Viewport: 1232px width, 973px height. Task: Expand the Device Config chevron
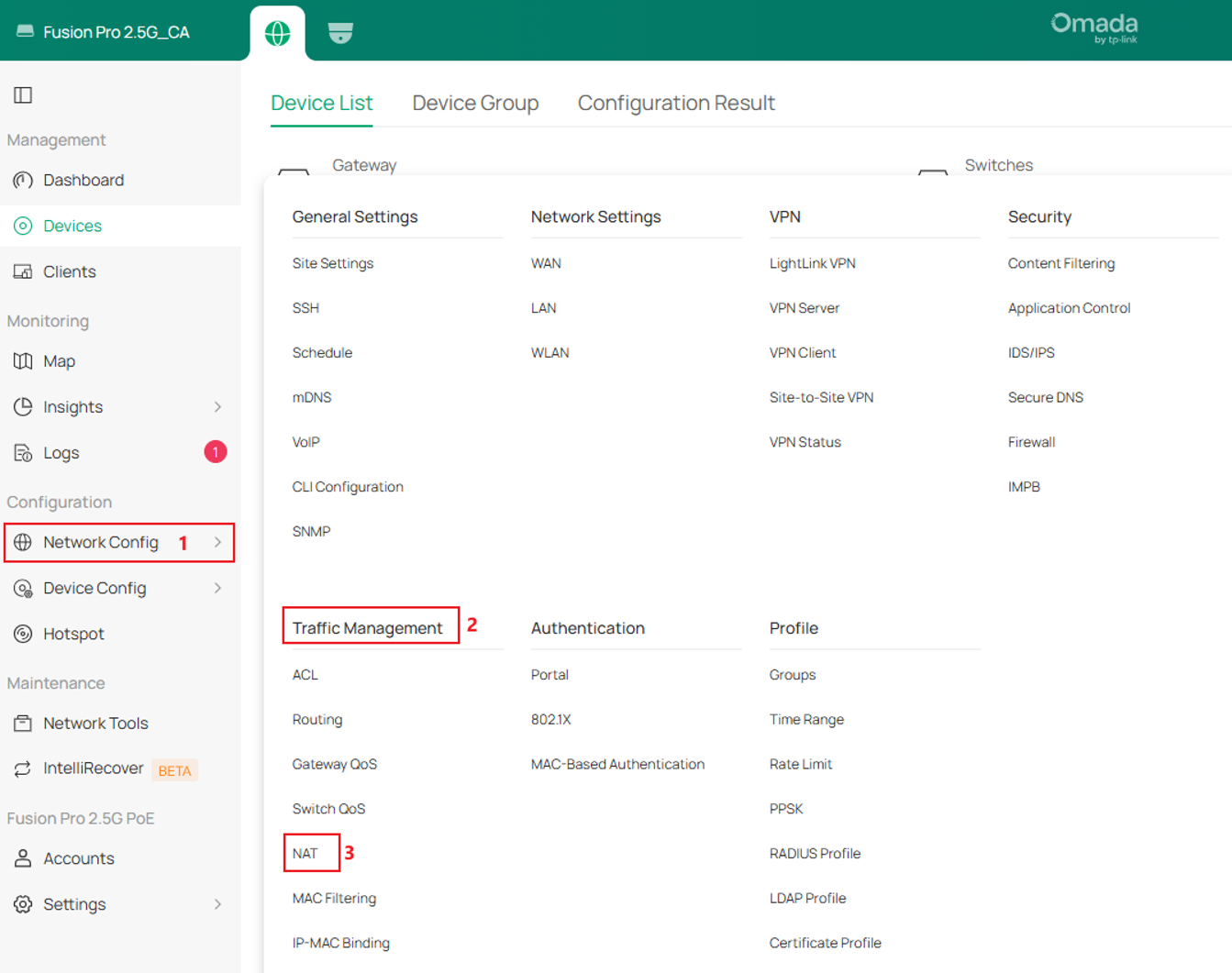(x=218, y=588)
